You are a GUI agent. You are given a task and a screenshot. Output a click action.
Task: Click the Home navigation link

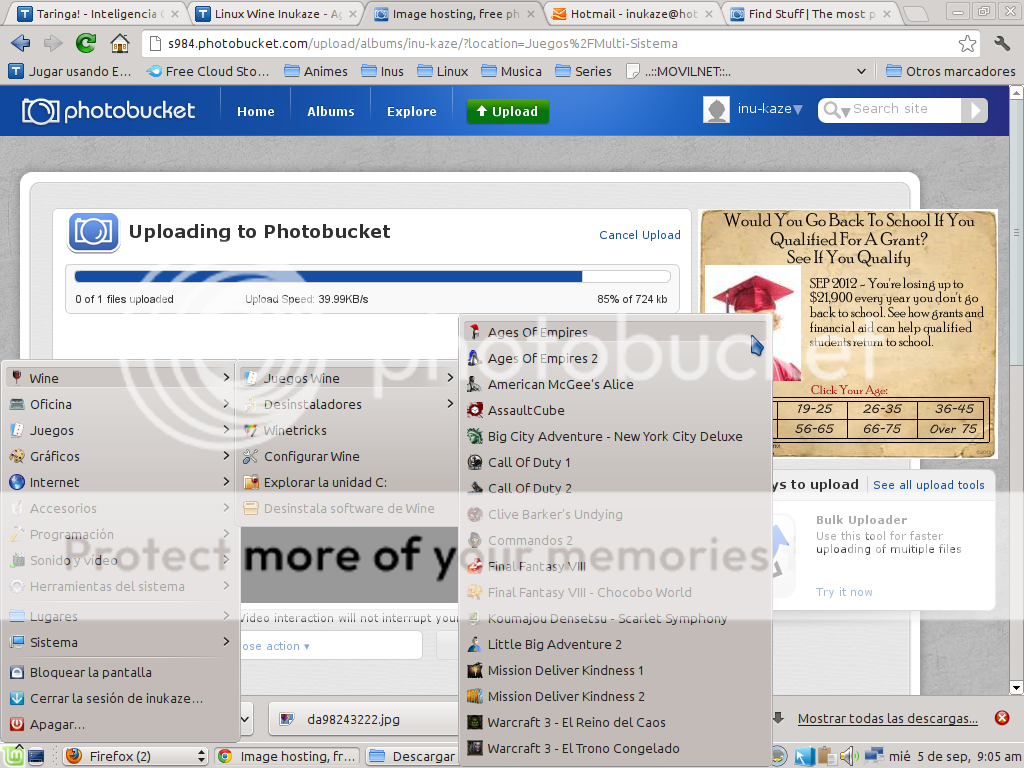(x=255, y=111)
